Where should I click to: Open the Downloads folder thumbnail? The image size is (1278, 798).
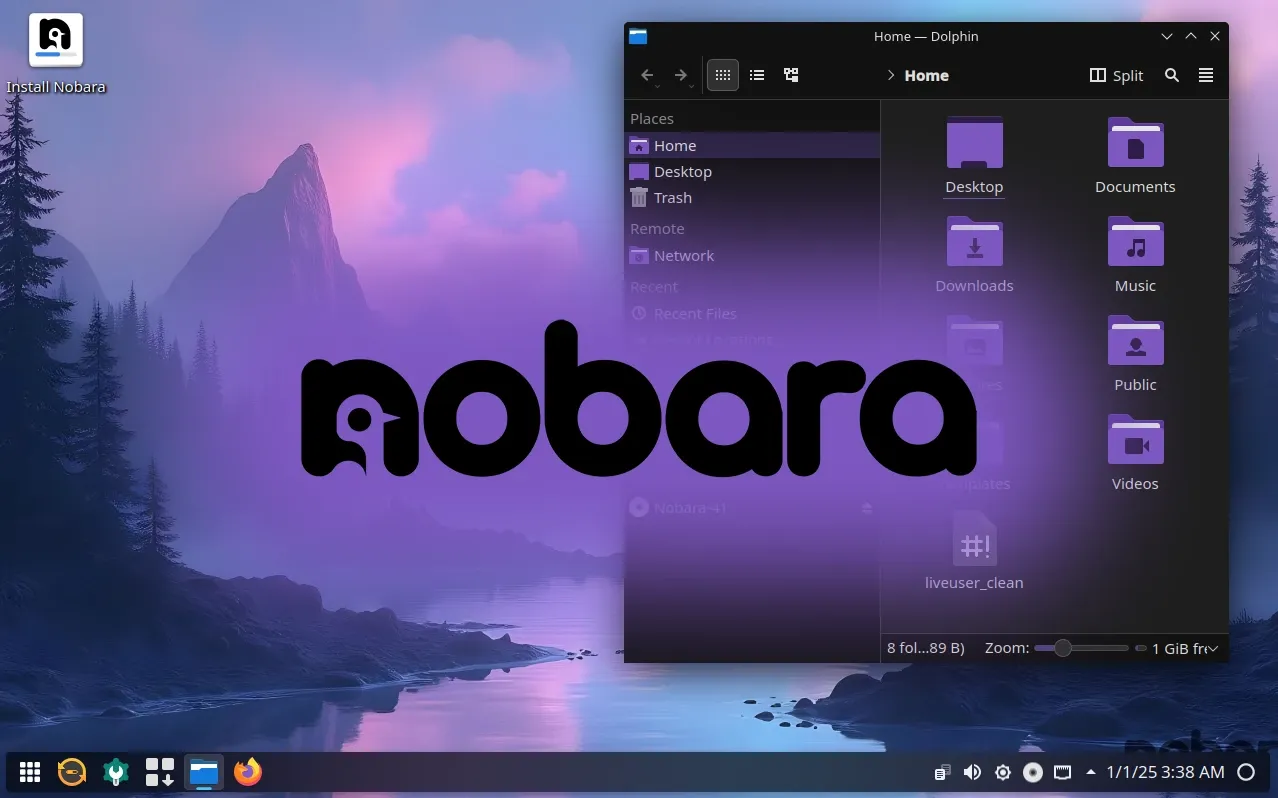(x=974, y=241)
